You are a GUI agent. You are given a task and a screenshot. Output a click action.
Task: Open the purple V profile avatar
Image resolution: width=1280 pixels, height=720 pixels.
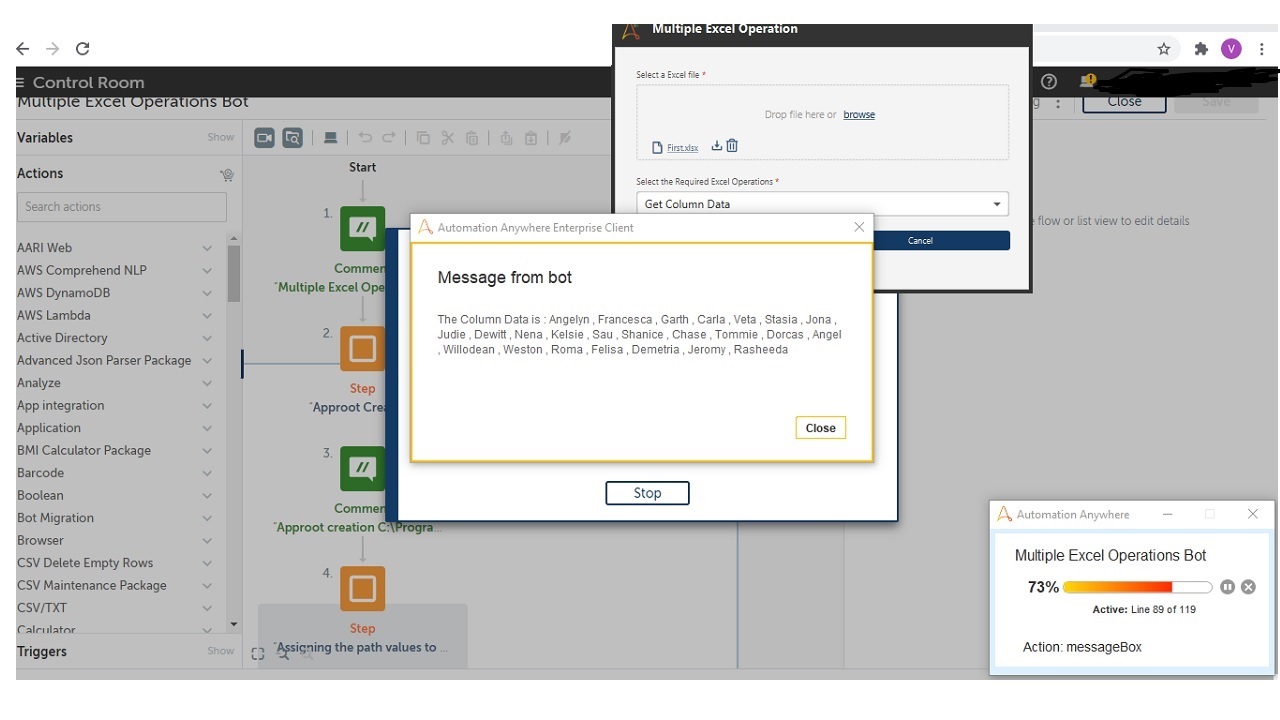1231,48
